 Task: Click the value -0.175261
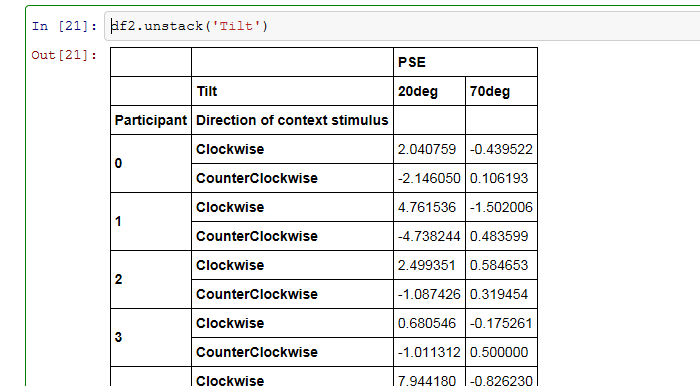tap(501, 323)
